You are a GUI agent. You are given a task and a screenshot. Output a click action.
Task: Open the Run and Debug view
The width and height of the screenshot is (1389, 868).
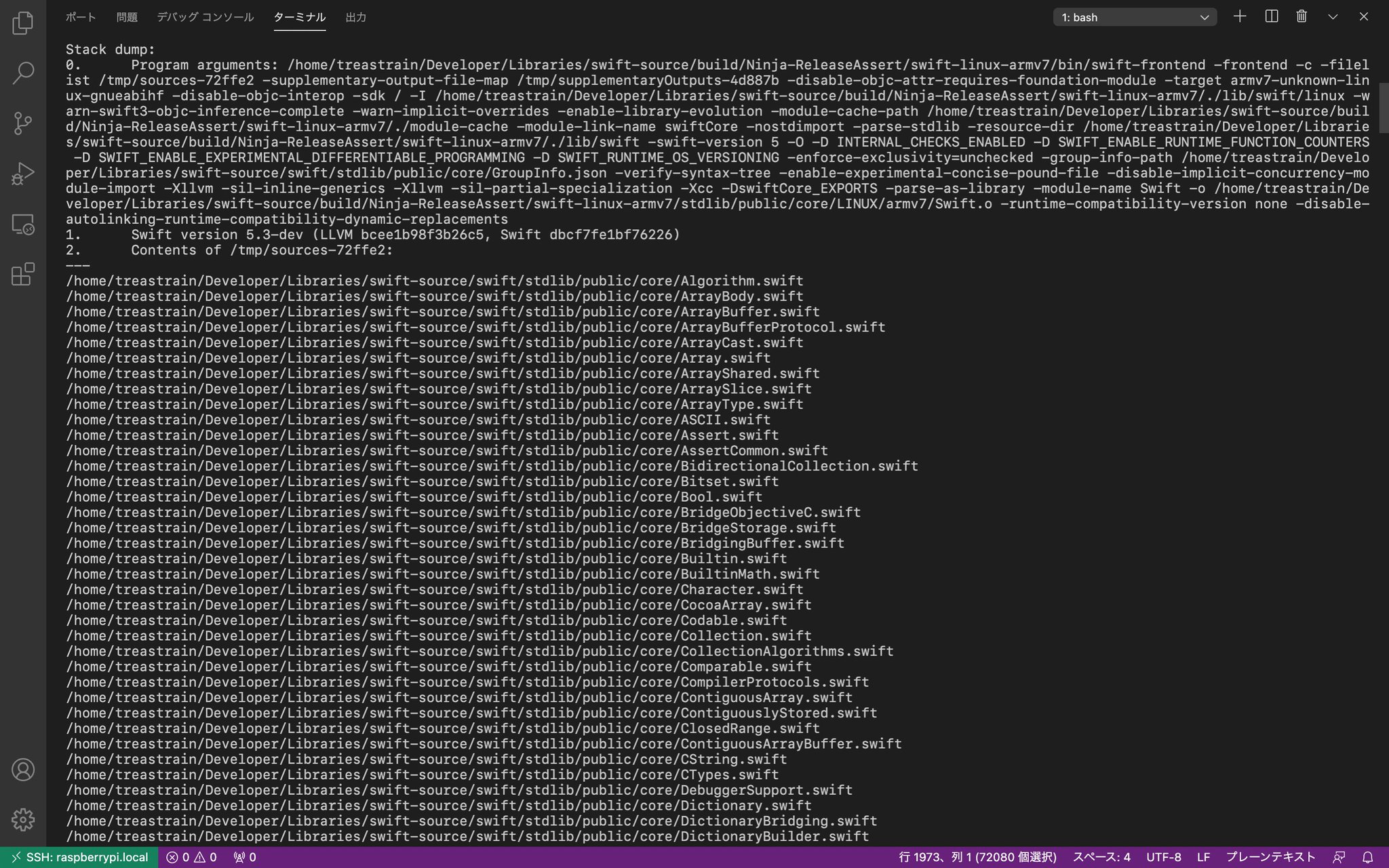pos(22,174)
